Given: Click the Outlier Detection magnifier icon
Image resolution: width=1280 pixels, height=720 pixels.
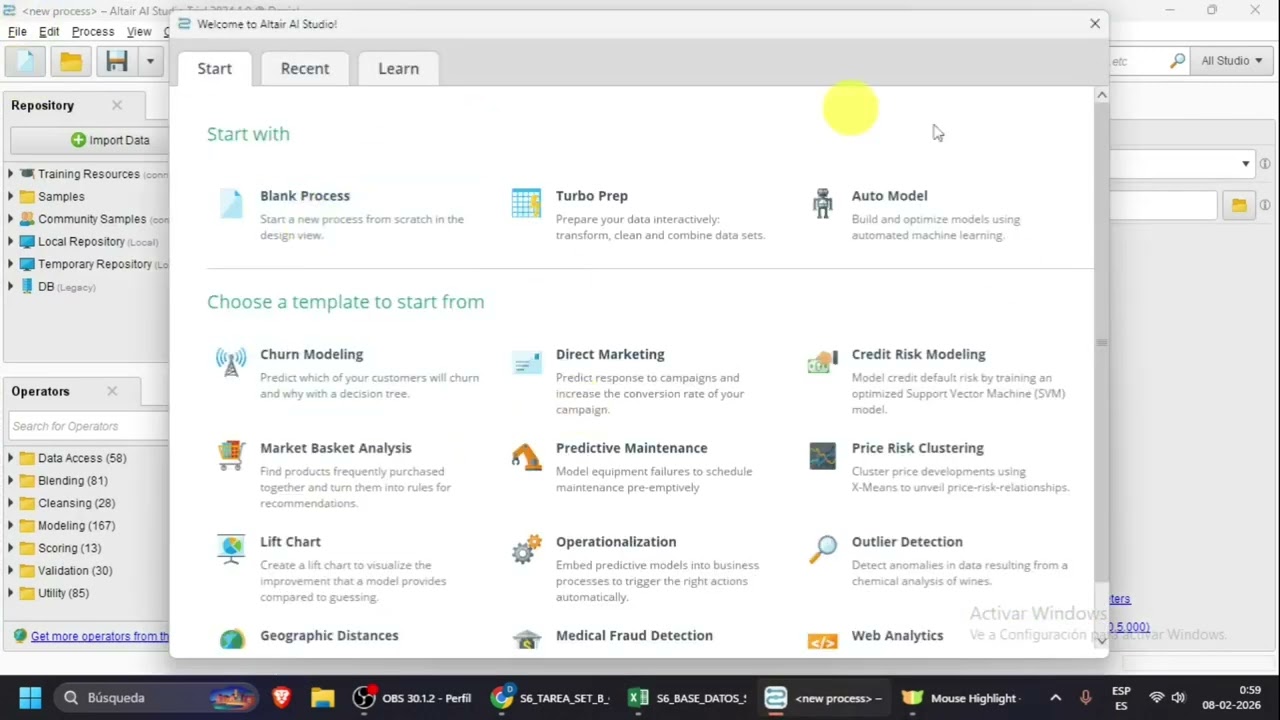Looking at the screenshot, I should [x=822, y=549].
